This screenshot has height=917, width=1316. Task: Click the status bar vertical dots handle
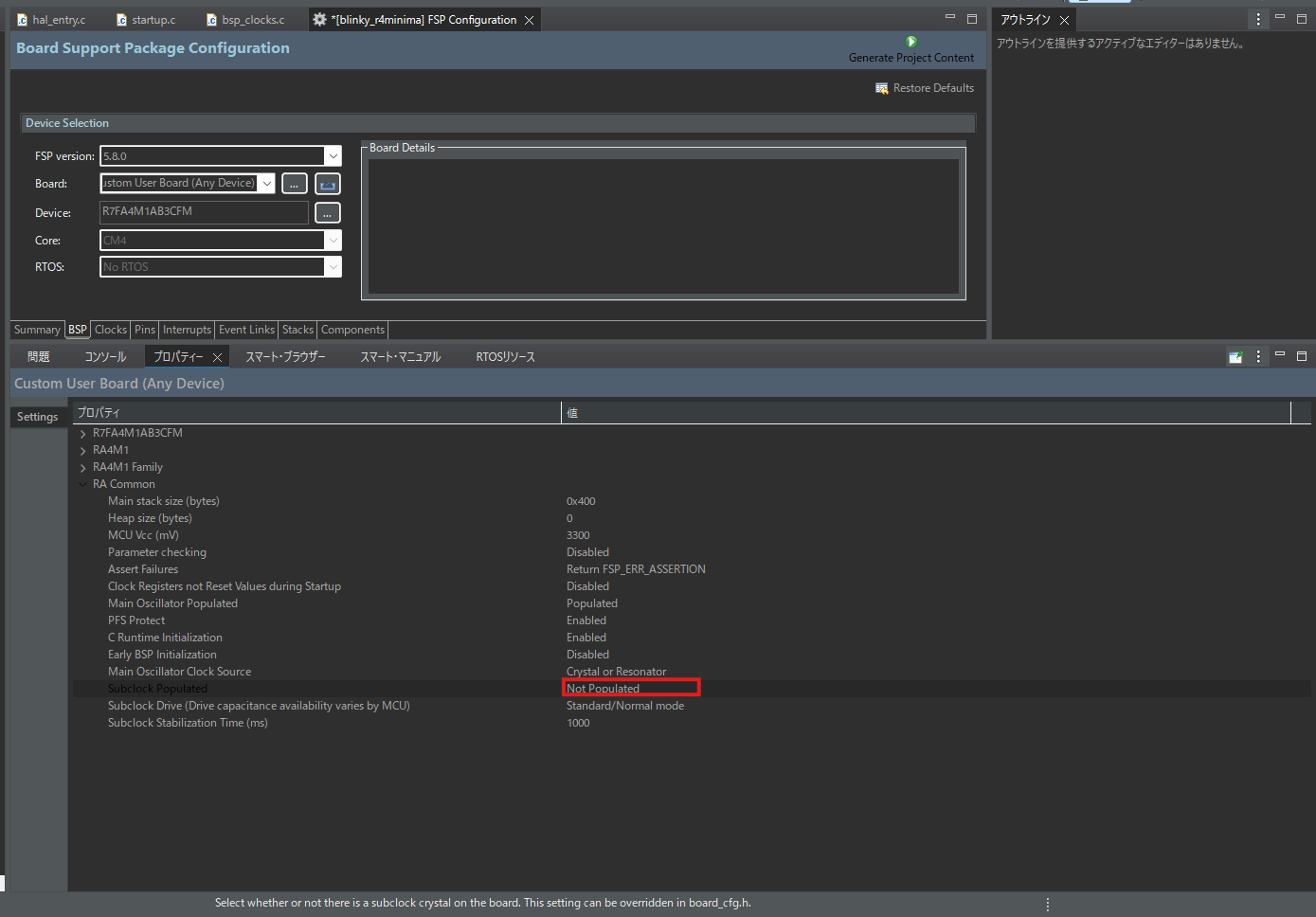1048,905
